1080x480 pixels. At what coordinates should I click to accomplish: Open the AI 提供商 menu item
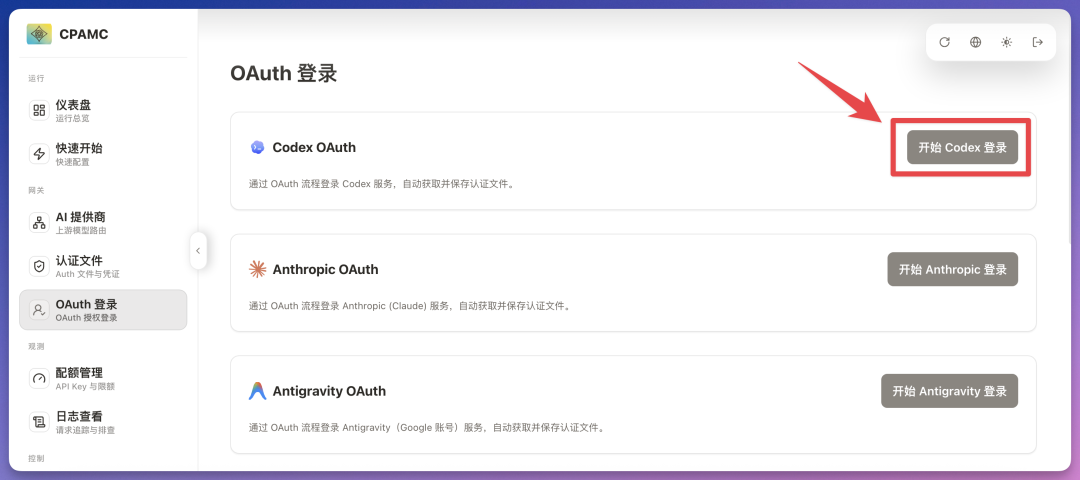(x=103, y=222)
